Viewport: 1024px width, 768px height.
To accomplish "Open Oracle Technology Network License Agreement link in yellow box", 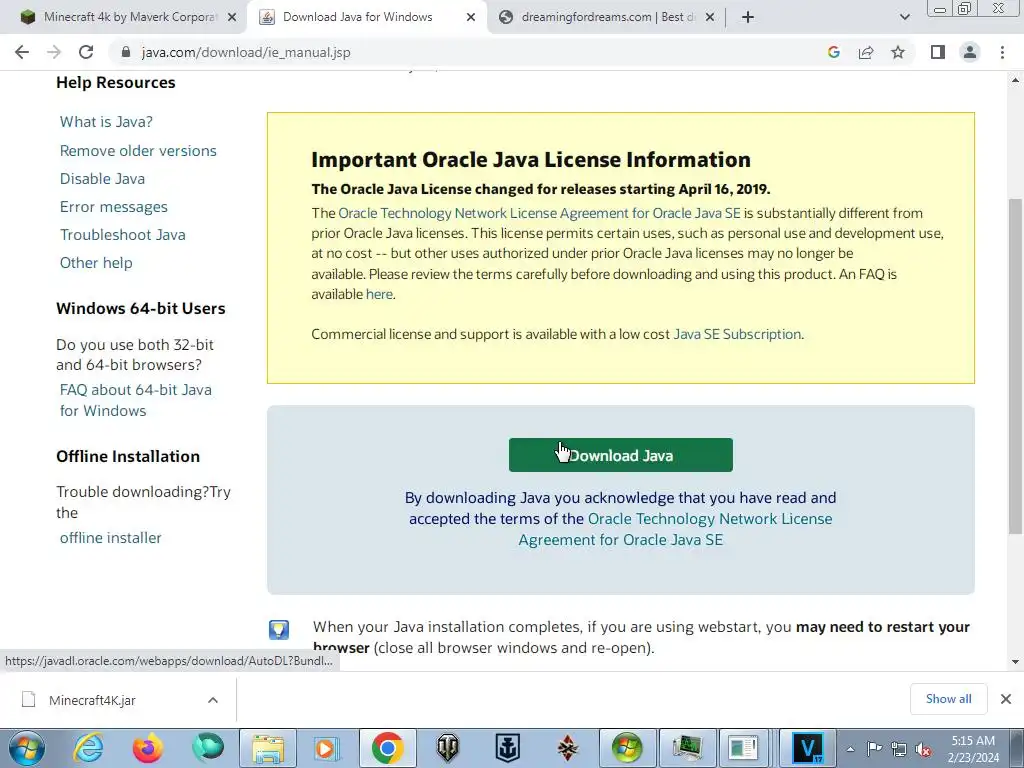I will coord(539,213).
